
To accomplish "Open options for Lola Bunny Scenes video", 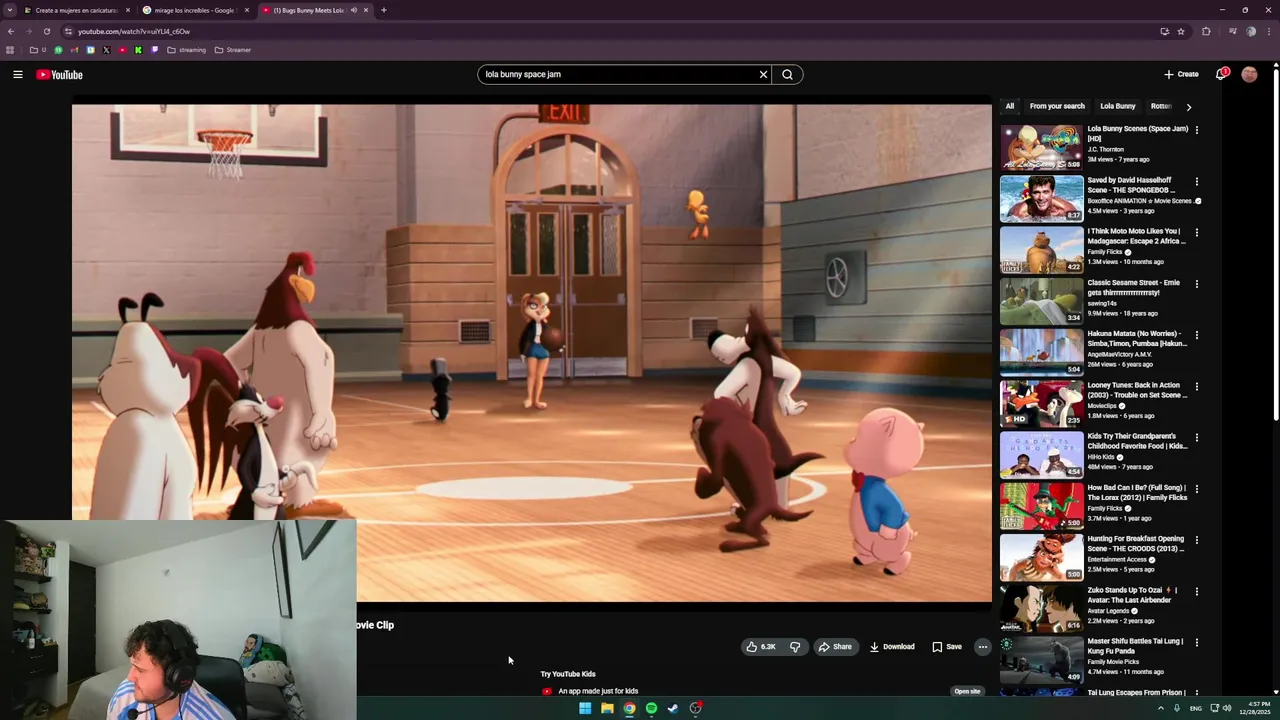I will (x=1196, y=130).
